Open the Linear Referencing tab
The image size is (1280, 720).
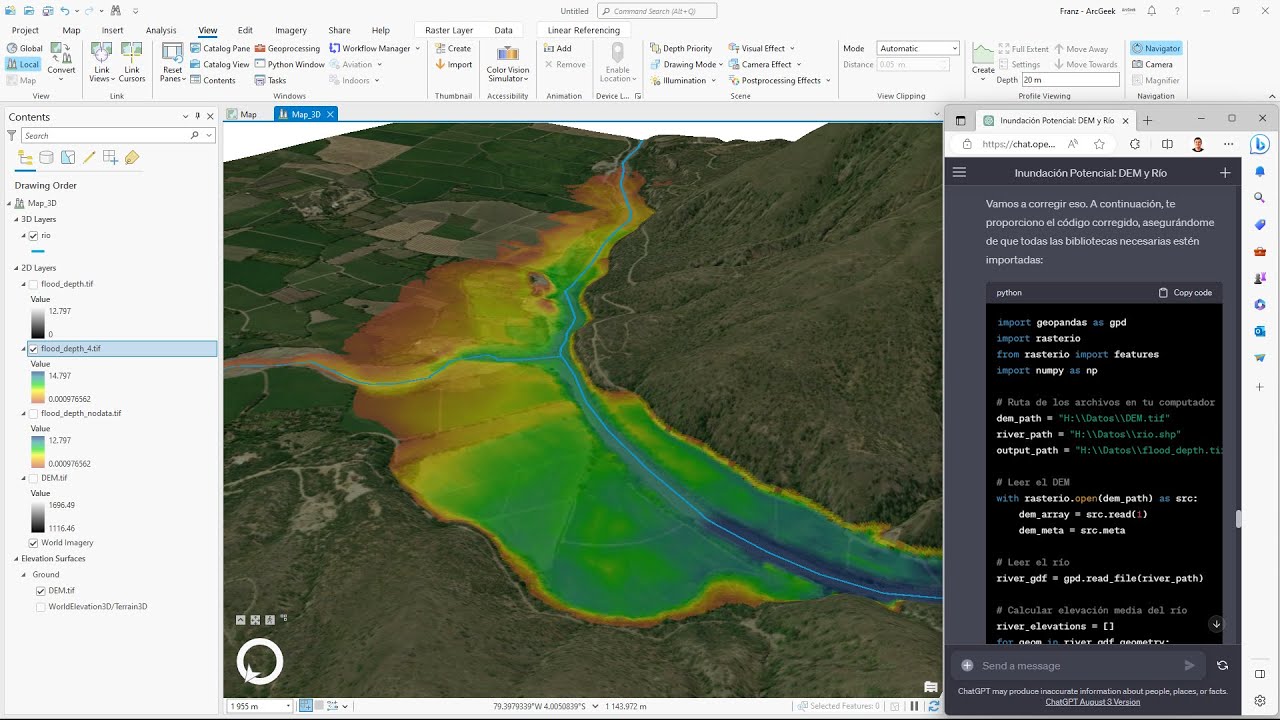pyautogui.click(x=584, y=30)
